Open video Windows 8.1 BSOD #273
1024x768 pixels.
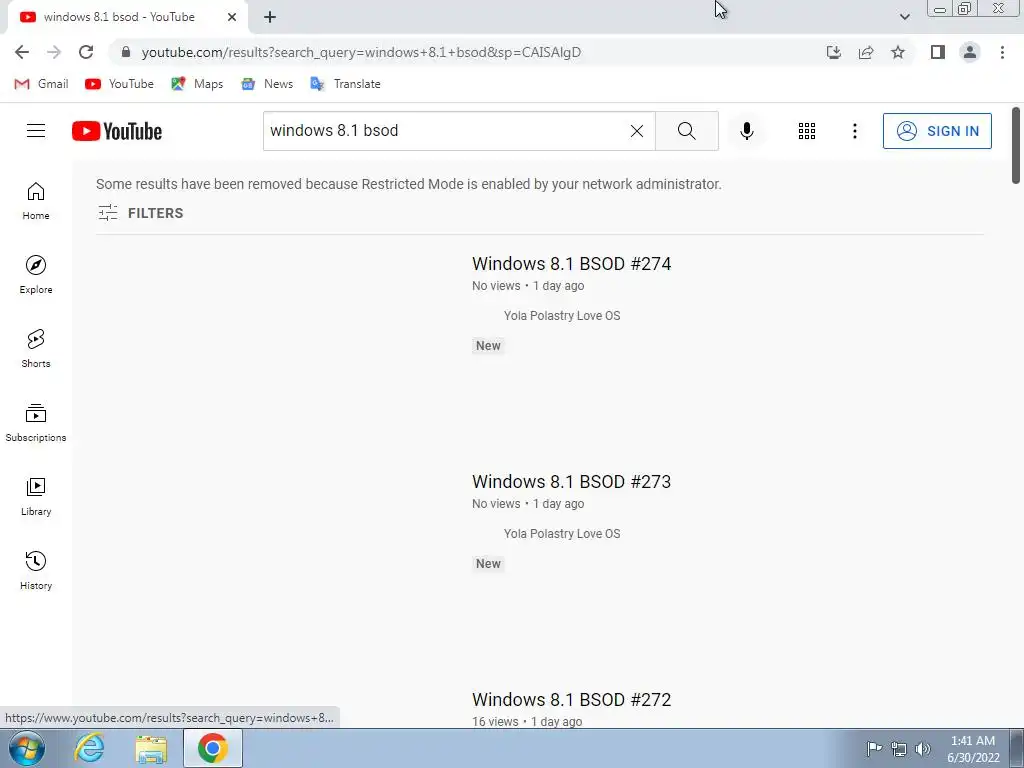(571, 482)
